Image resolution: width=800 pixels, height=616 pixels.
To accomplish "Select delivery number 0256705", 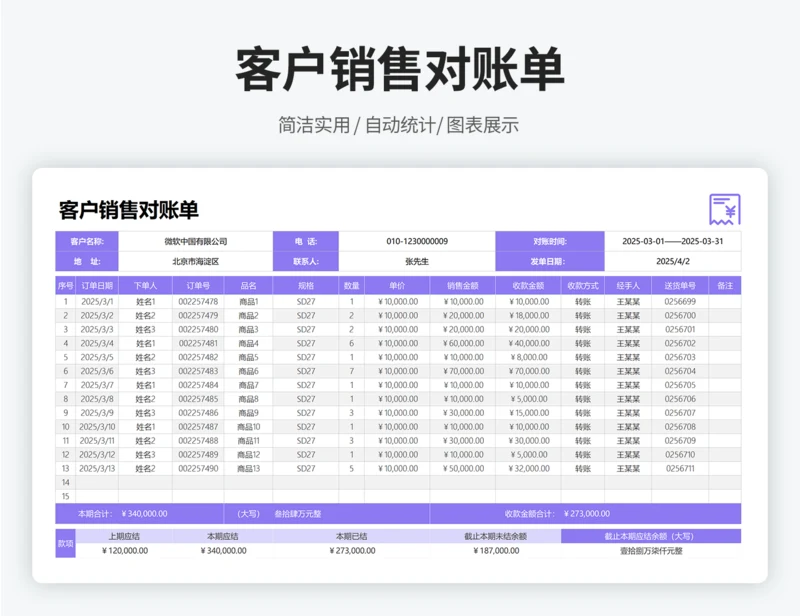I will tap(680, 385).
